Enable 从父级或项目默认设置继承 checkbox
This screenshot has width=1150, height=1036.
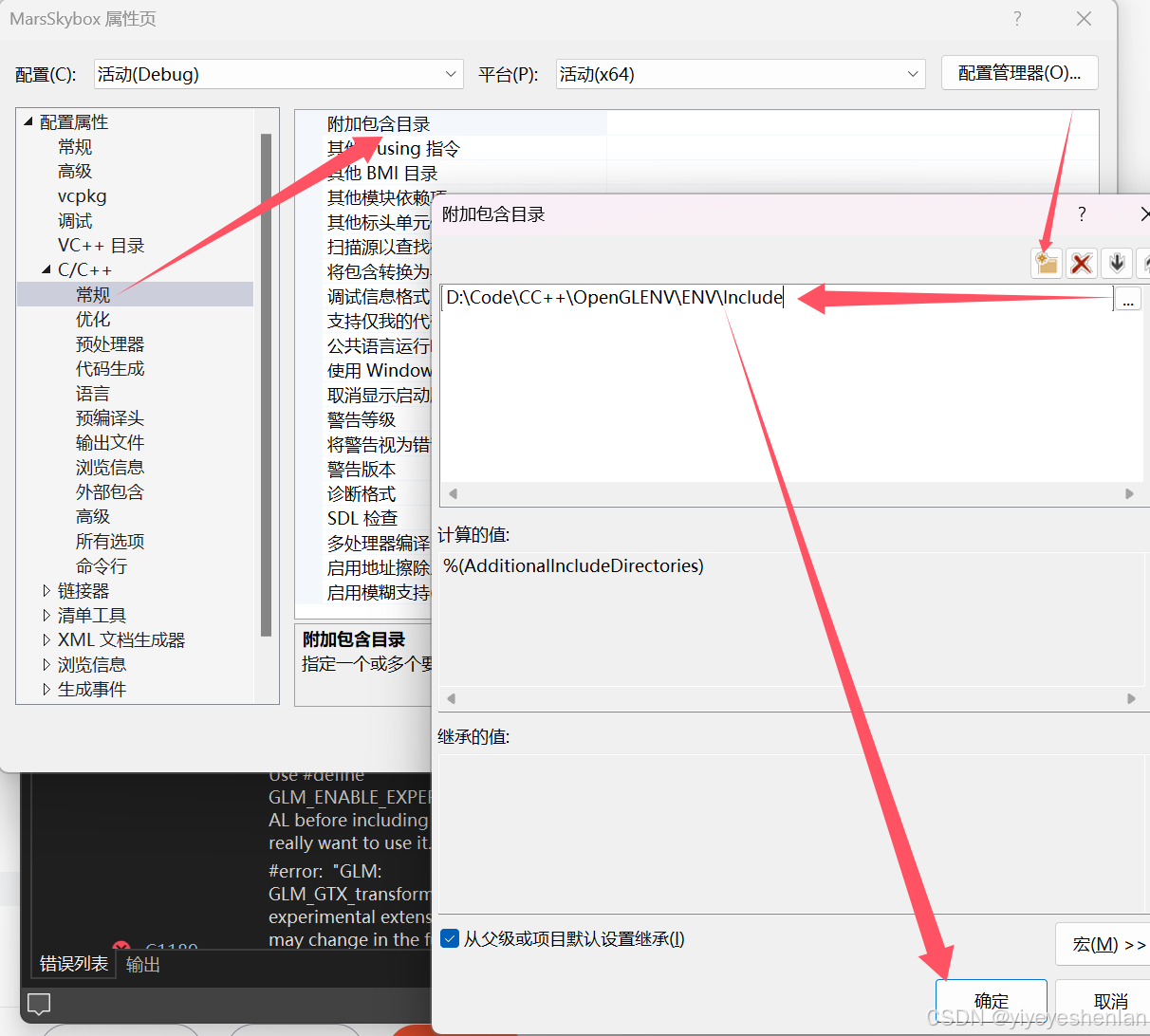point(450,937)
